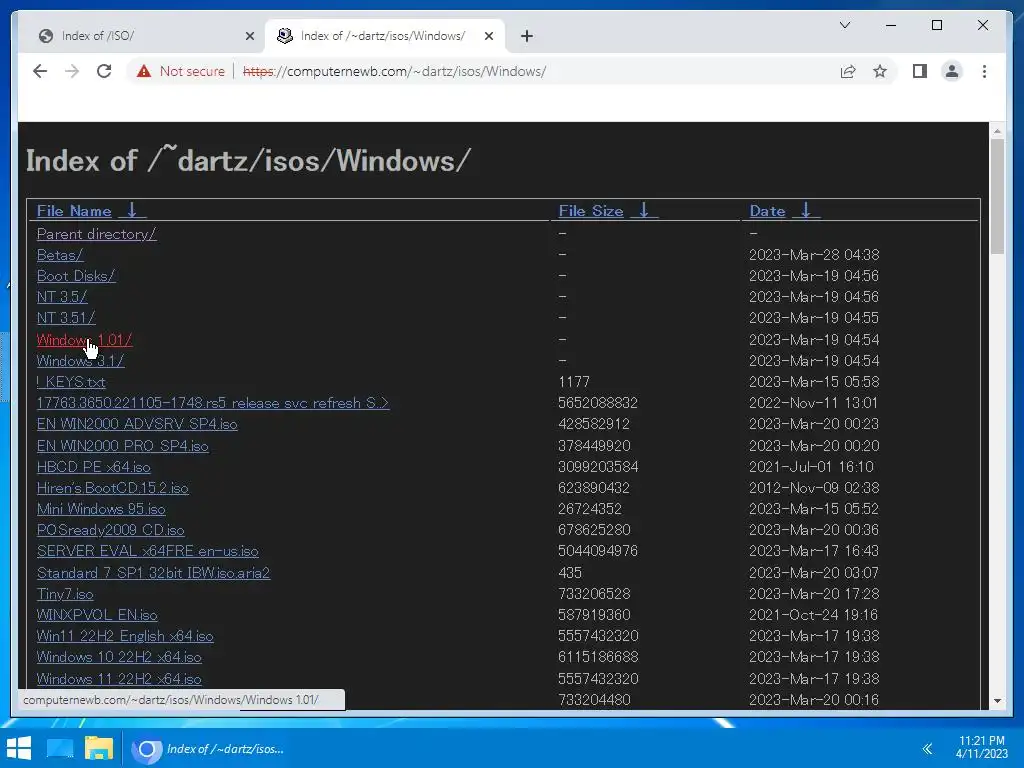Open Standard_7_SP1_32bit_IBW.iso.aria2
The width and height of the screenshot is (1024, 768).
click(153, 573)
